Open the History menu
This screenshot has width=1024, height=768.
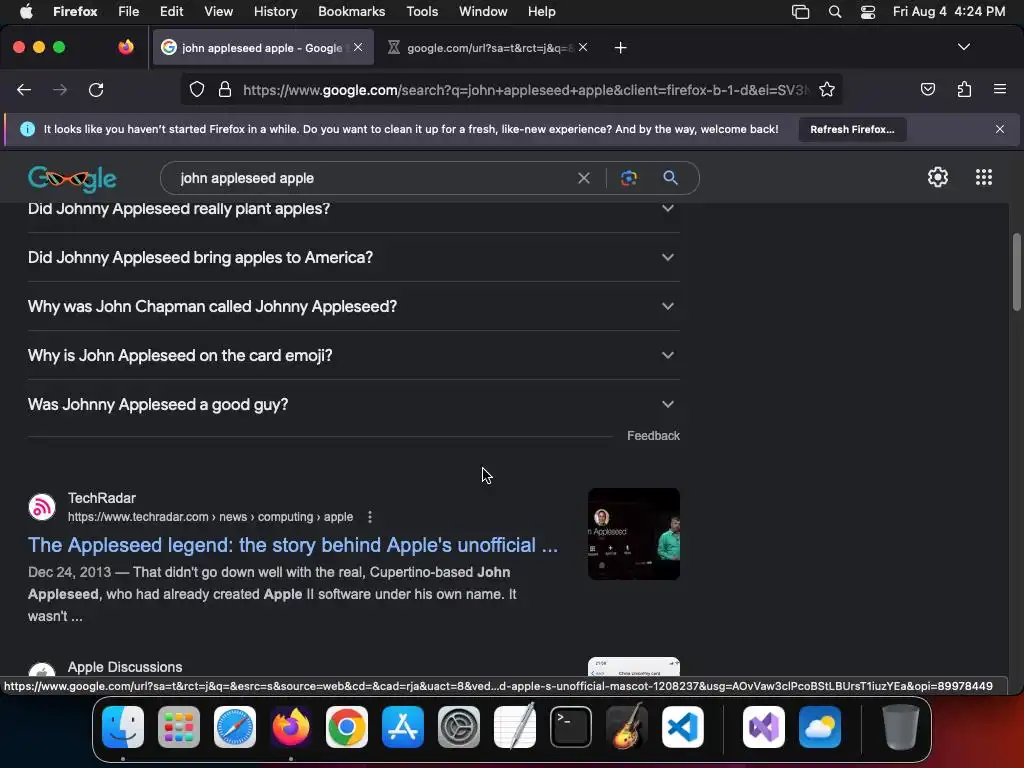(275, 12)
